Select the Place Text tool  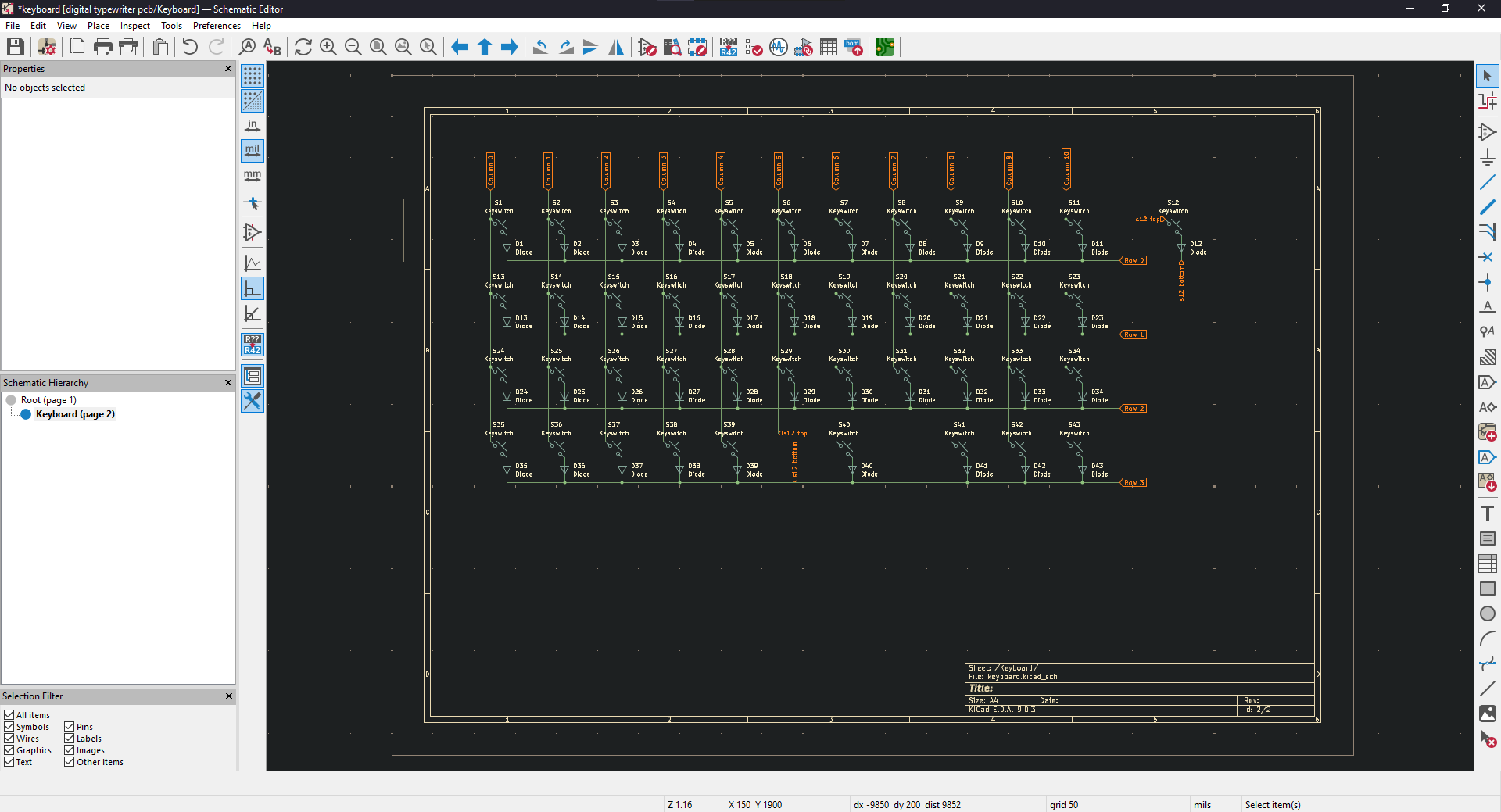tap(1488, 513)
